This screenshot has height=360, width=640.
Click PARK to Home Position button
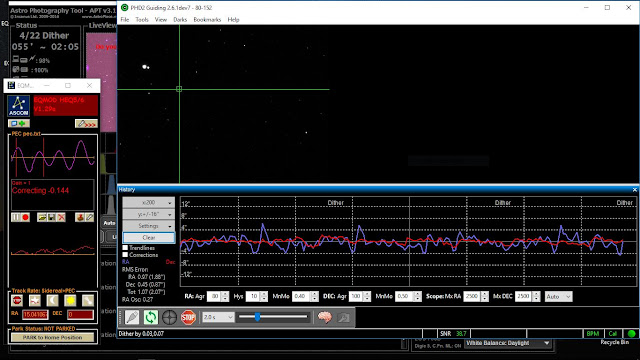53,338
